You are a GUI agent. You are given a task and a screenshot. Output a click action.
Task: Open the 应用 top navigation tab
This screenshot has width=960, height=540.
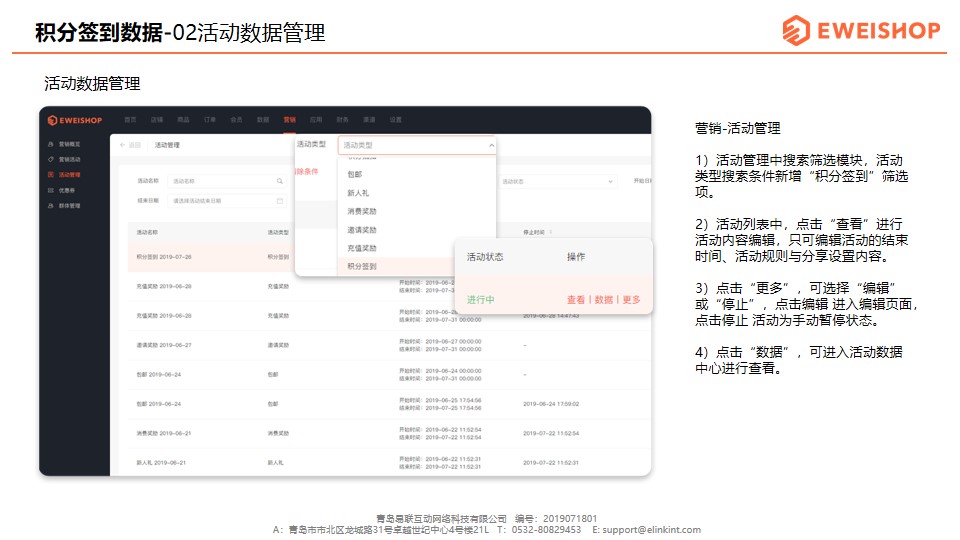tap(316, 120)
